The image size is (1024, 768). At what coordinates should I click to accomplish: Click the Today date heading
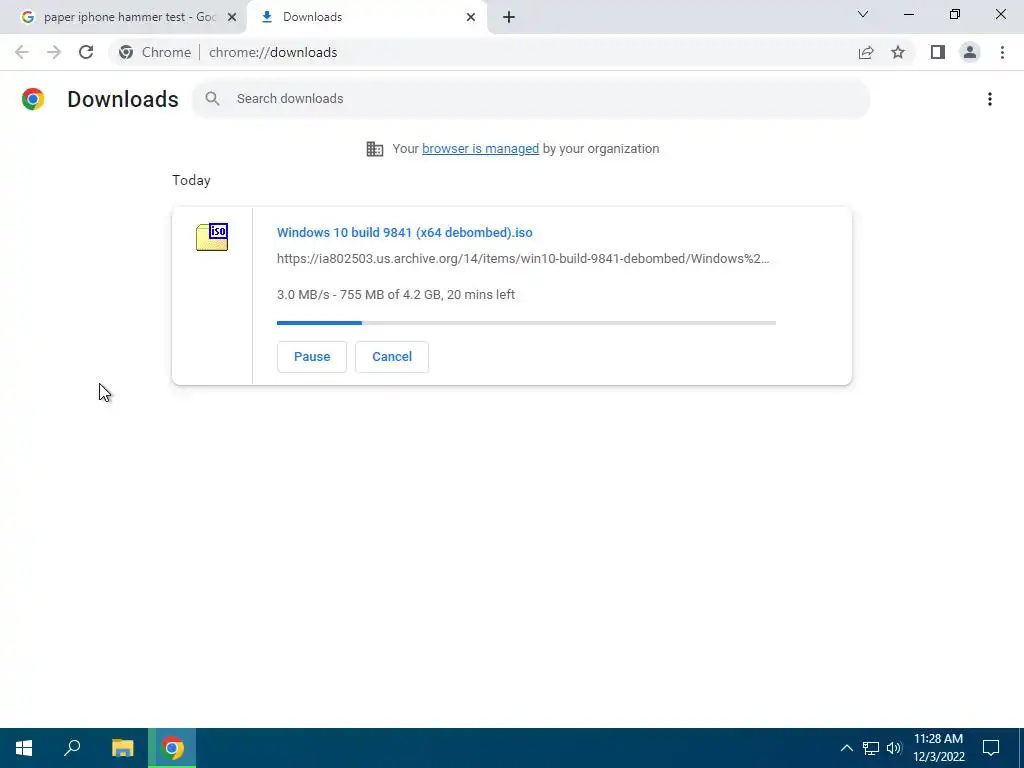click(191, 180)
